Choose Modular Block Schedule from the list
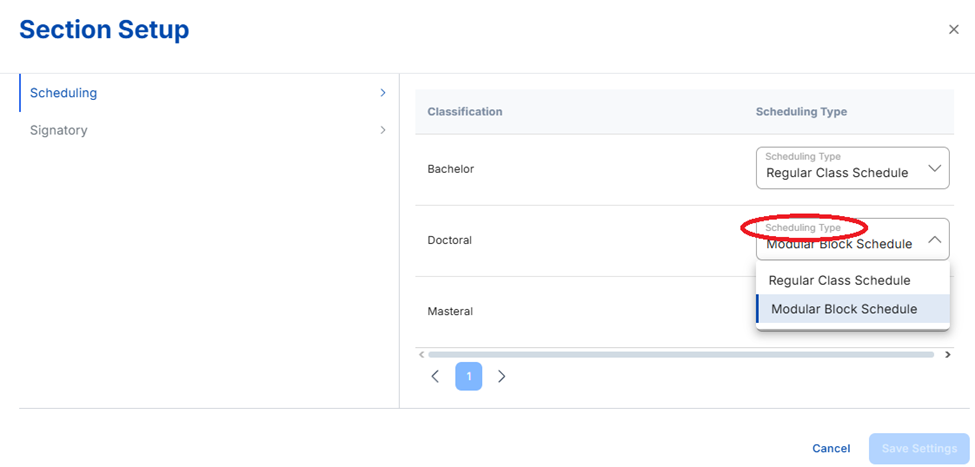The height and width of the screenshot is (467, 975). click(x=844, y=309)
